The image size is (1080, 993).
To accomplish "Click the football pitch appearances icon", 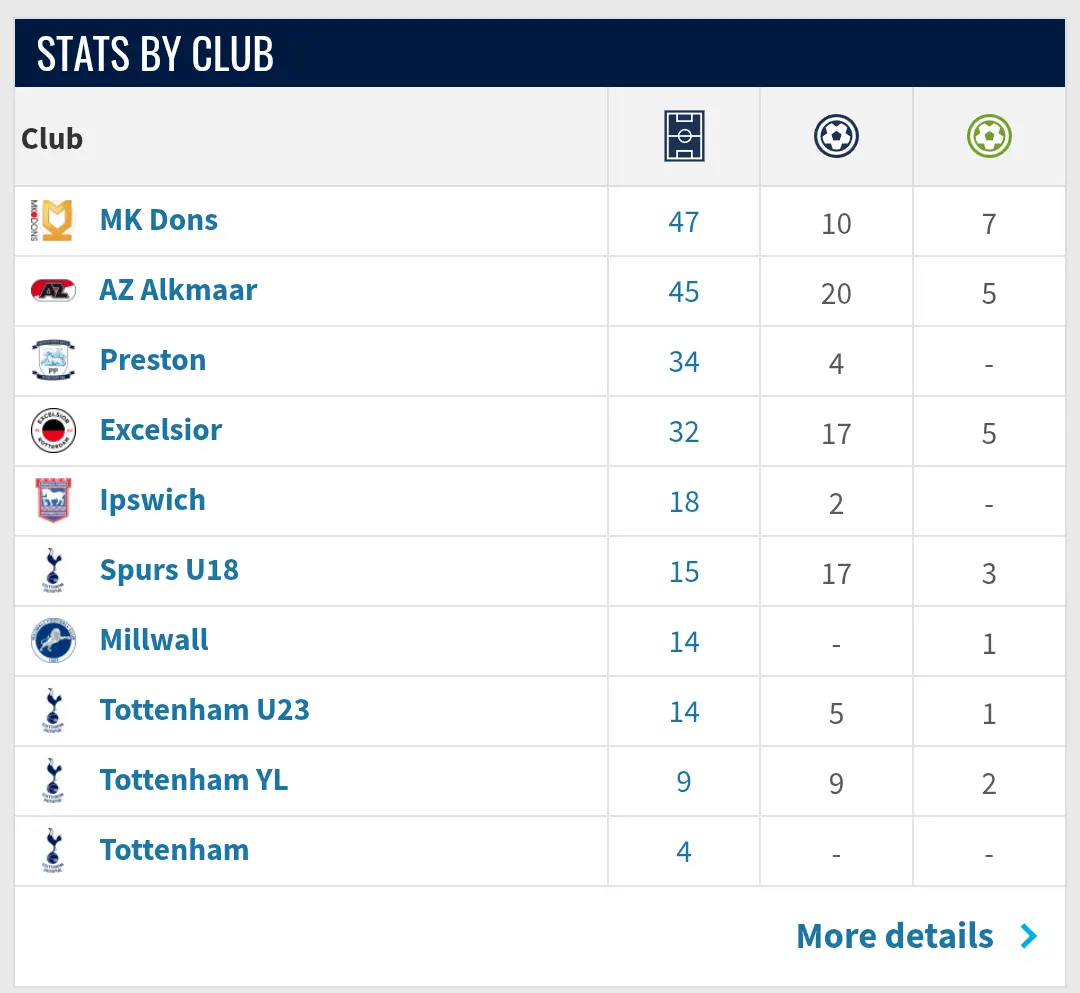I will click(x=684, y=136).
